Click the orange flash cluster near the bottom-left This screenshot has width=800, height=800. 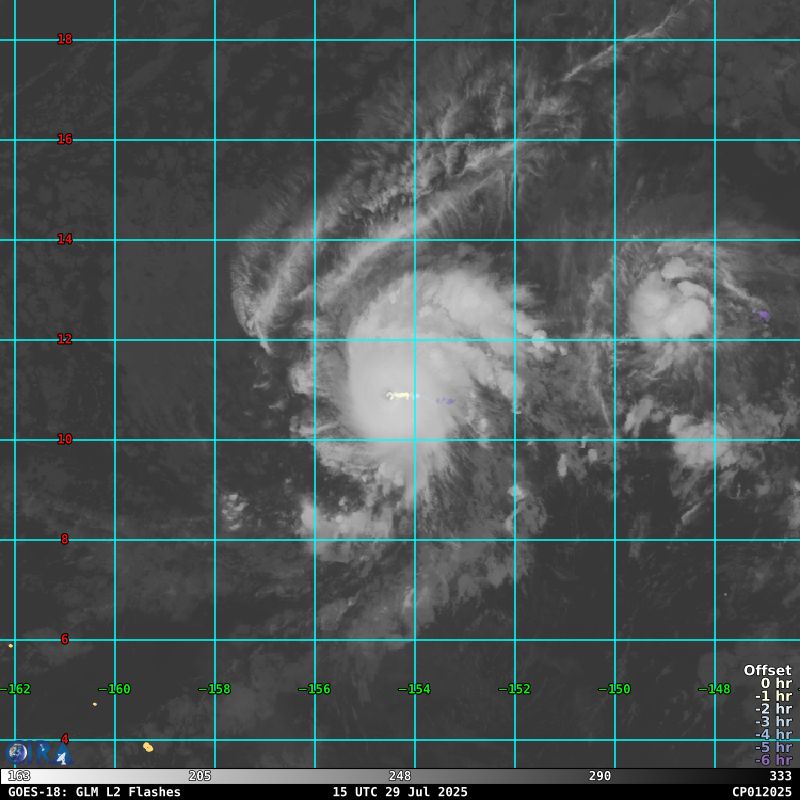click(x=148, y=747)
